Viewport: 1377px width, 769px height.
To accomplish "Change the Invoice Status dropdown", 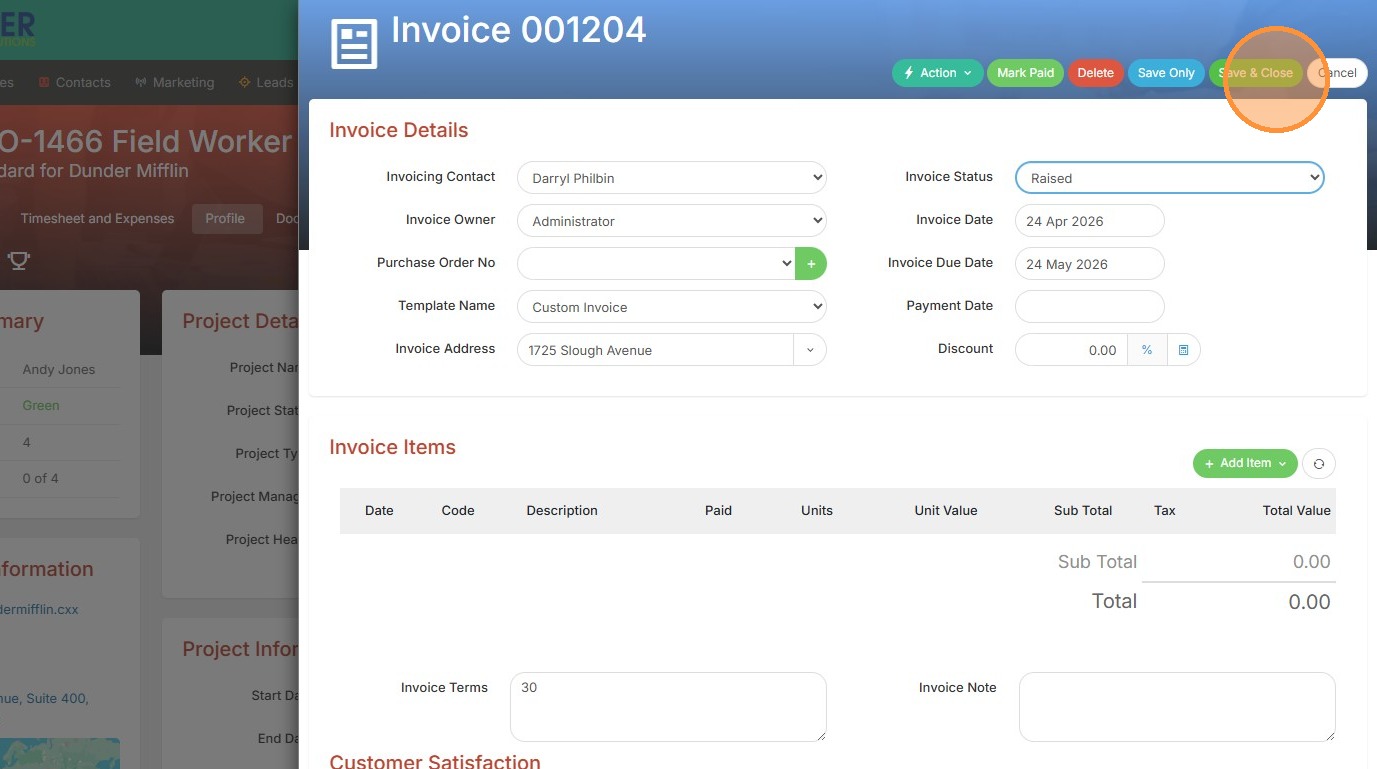I will pos(1170,178).
